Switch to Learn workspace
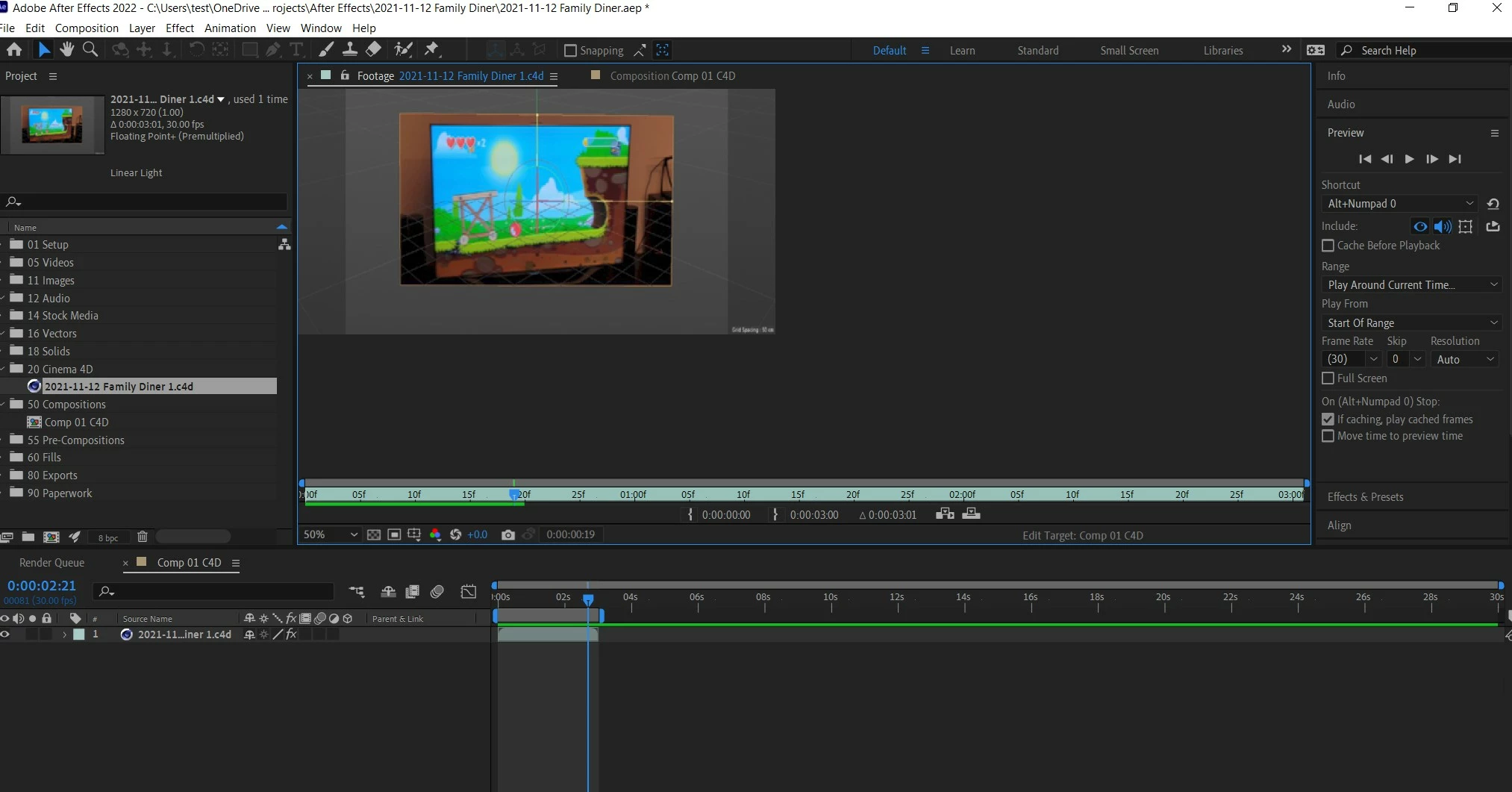The height and width of the screenshot is (792, 1512). tap(962, 51)
